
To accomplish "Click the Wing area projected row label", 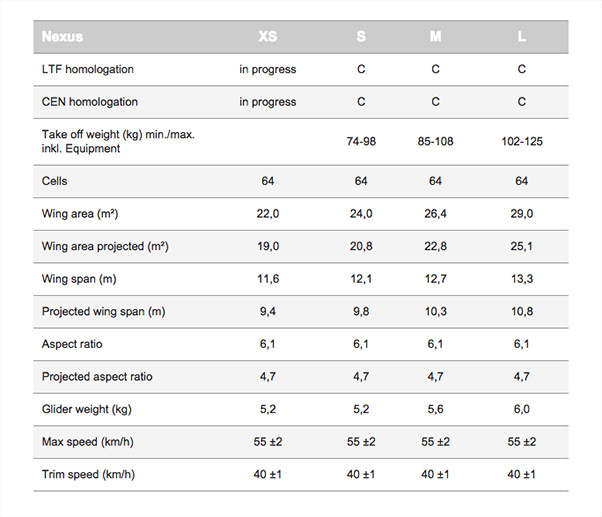I will [105, 246].
